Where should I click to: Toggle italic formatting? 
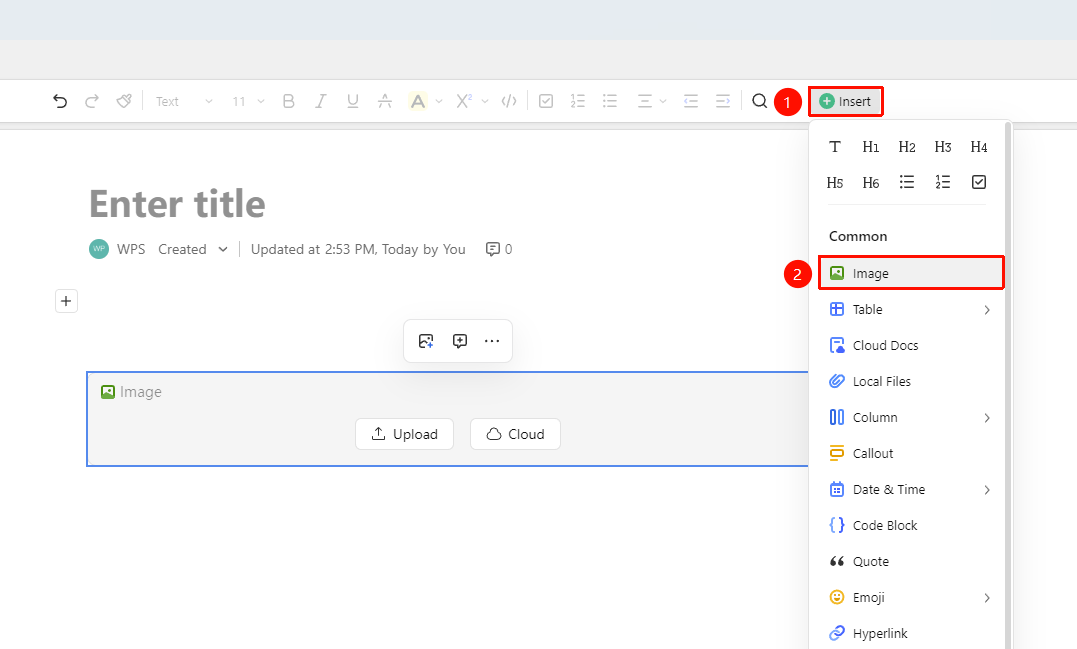coord(321,102)
